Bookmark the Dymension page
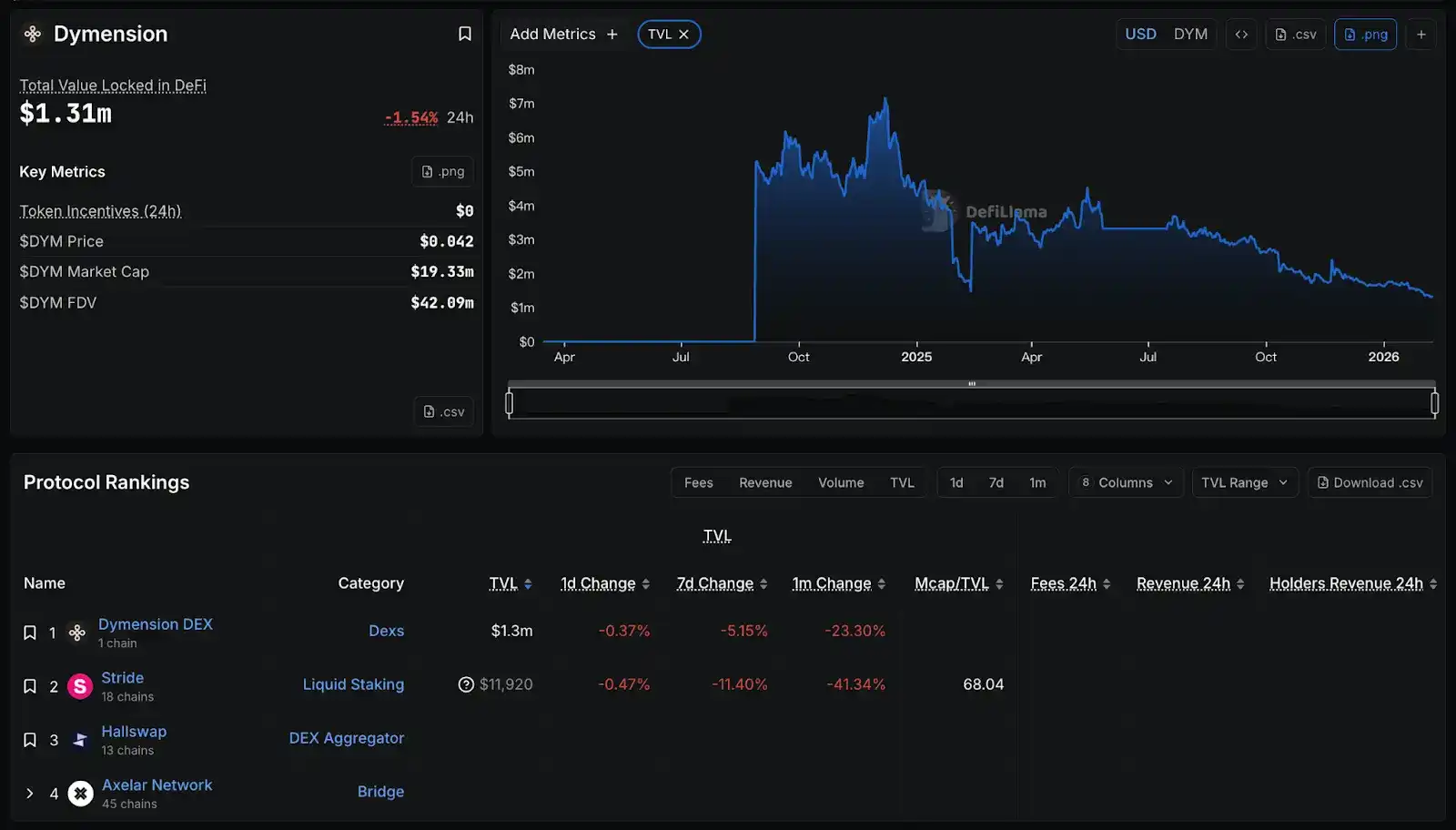The image size is (1456, 830). tap(465, 33)
